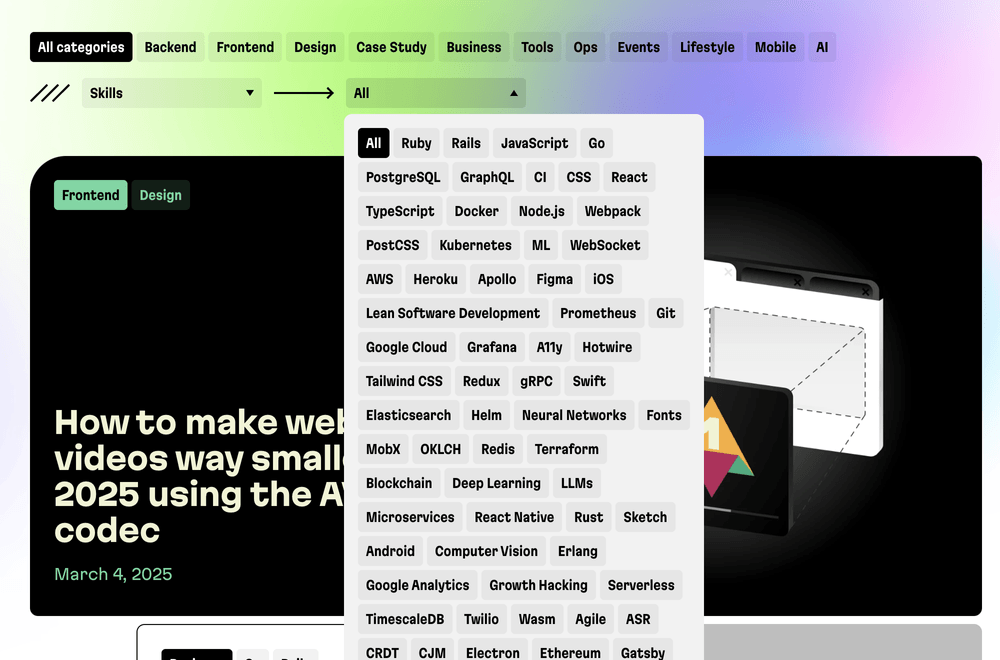Filter by the Blockchain skill
This screenshot has height=660, width=1000.
398,483
